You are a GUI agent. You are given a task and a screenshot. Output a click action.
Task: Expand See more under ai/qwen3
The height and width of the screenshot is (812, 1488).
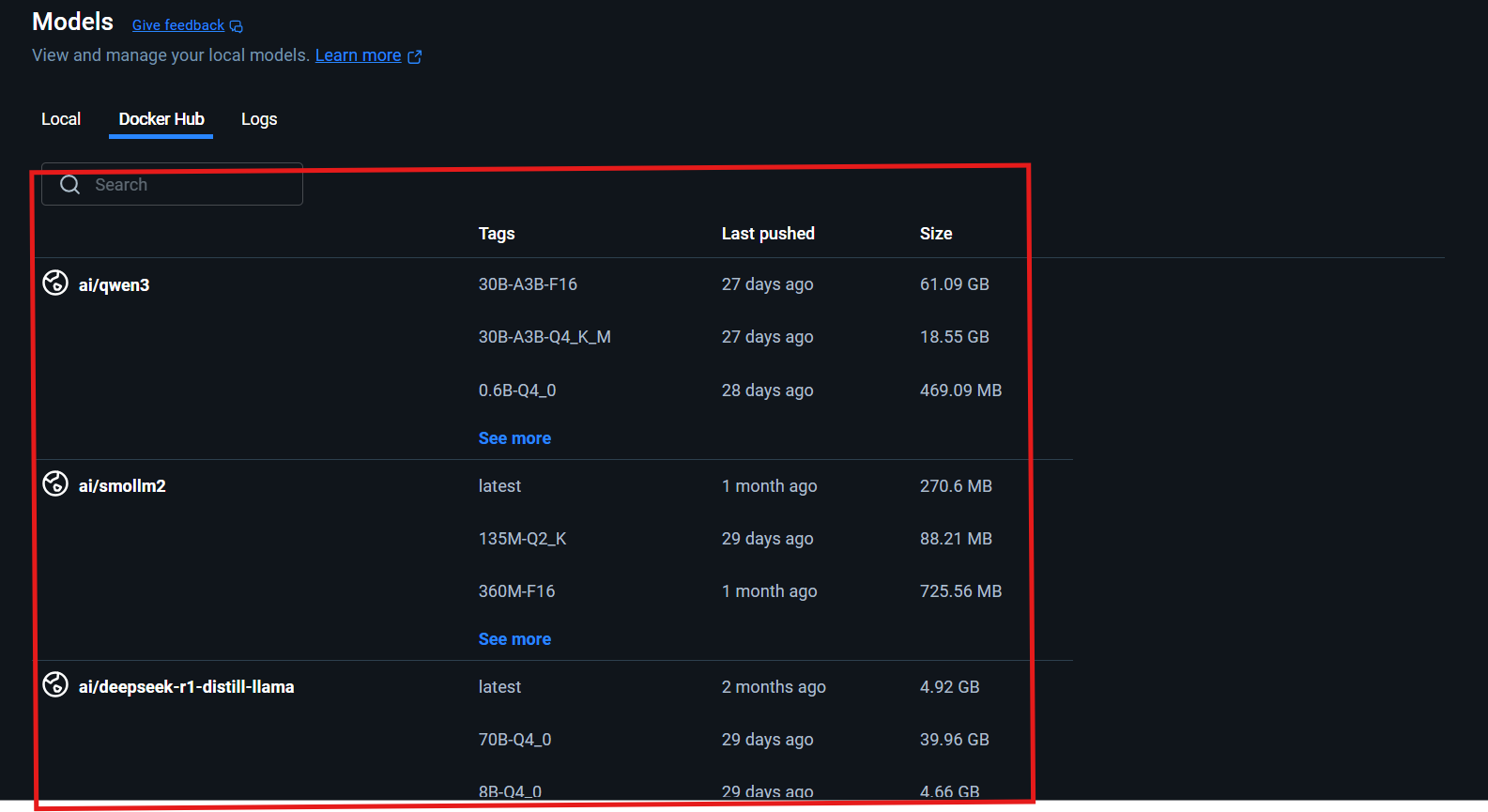click(514, 438)
